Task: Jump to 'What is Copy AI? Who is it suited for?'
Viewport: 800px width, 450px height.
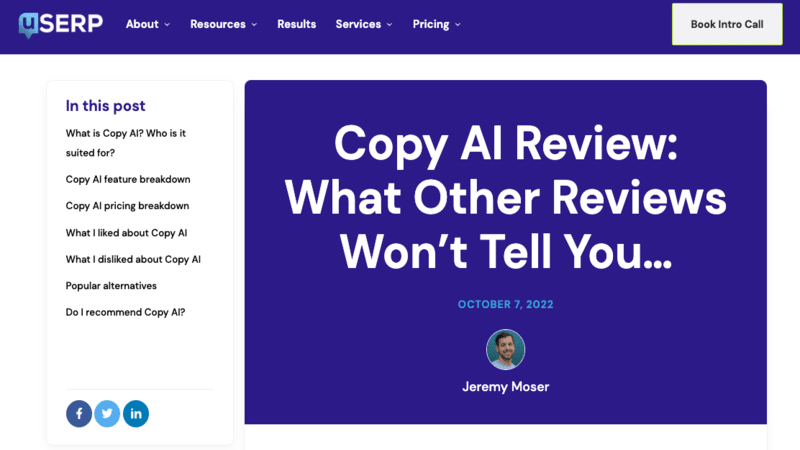Action: tap(126, 143)
